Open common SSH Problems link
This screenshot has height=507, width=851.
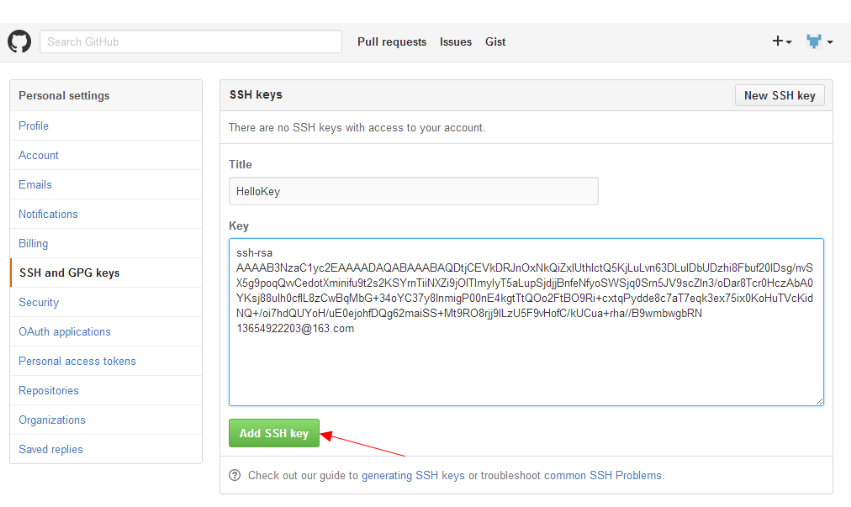603,476
